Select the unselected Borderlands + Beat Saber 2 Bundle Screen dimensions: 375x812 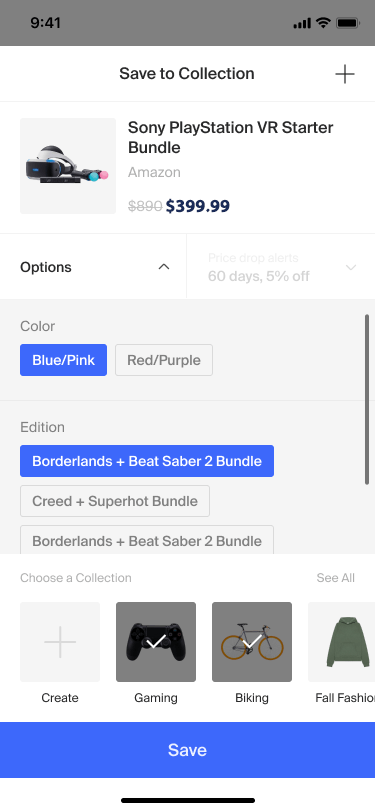[x=147, y=540]
